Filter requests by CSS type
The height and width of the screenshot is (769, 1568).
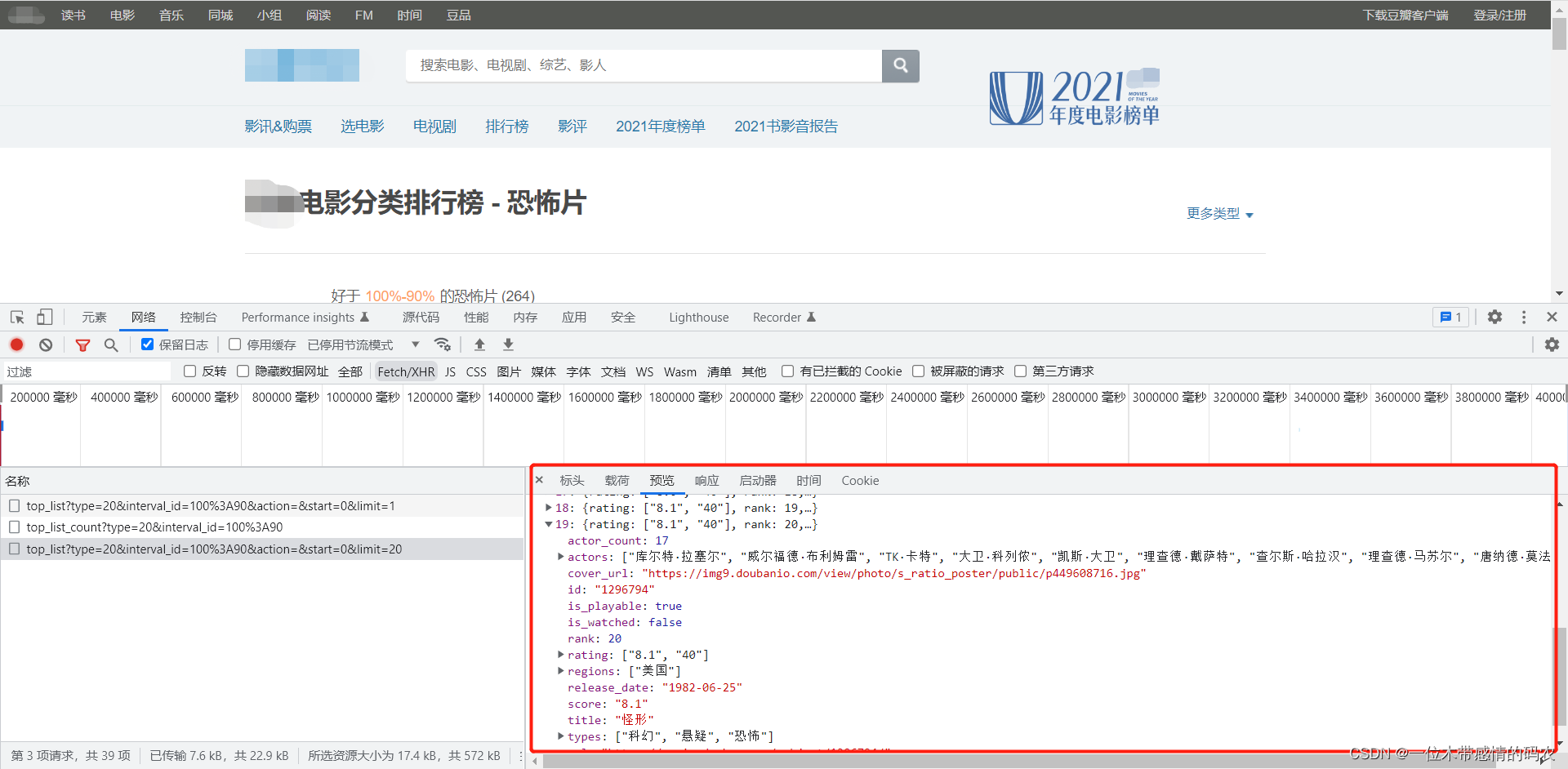coord(476,371)
